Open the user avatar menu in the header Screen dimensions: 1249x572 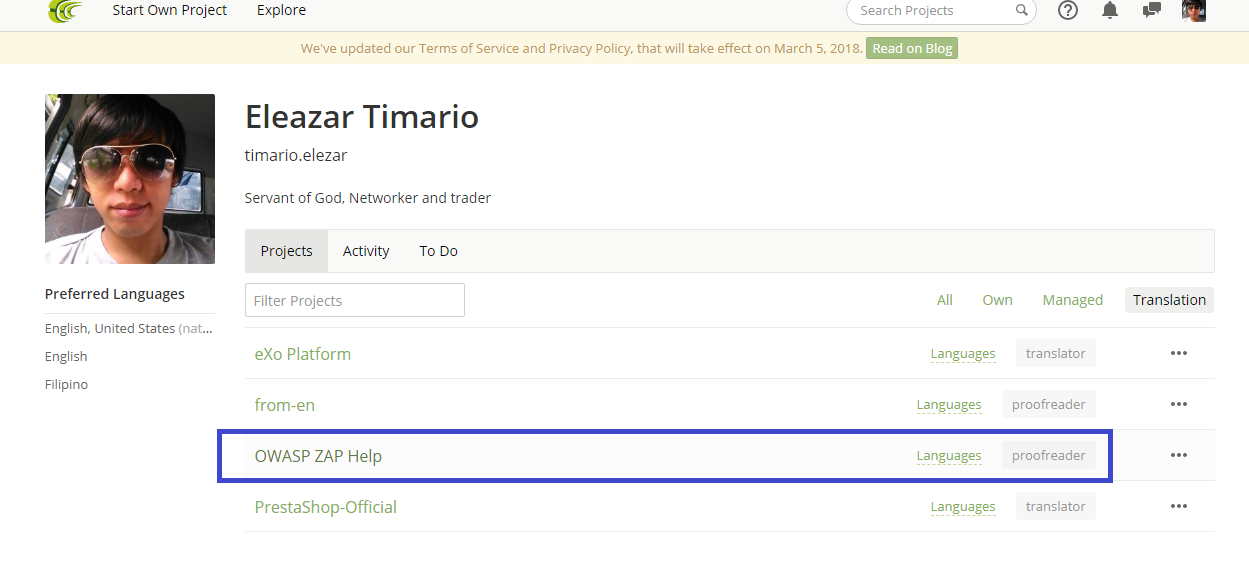[x=1194, y=11]
